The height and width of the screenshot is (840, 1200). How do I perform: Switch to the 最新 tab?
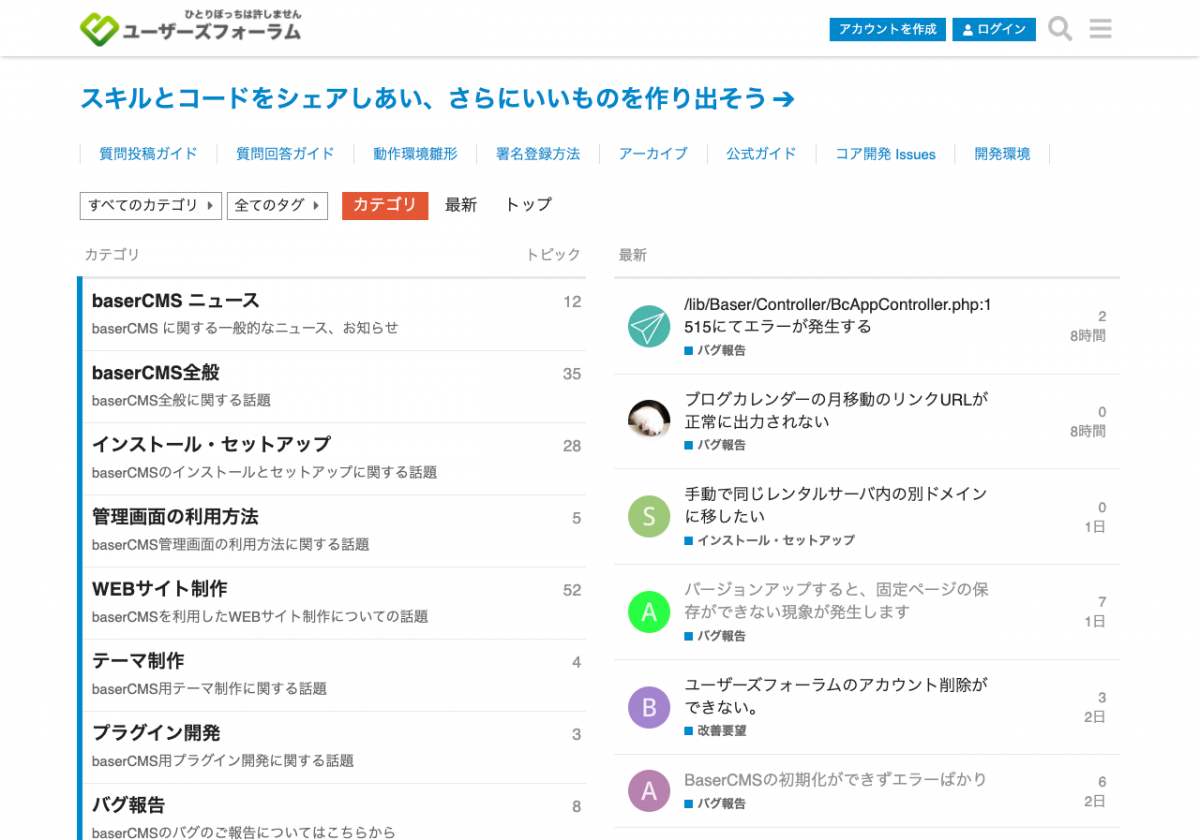click(461, 205)
